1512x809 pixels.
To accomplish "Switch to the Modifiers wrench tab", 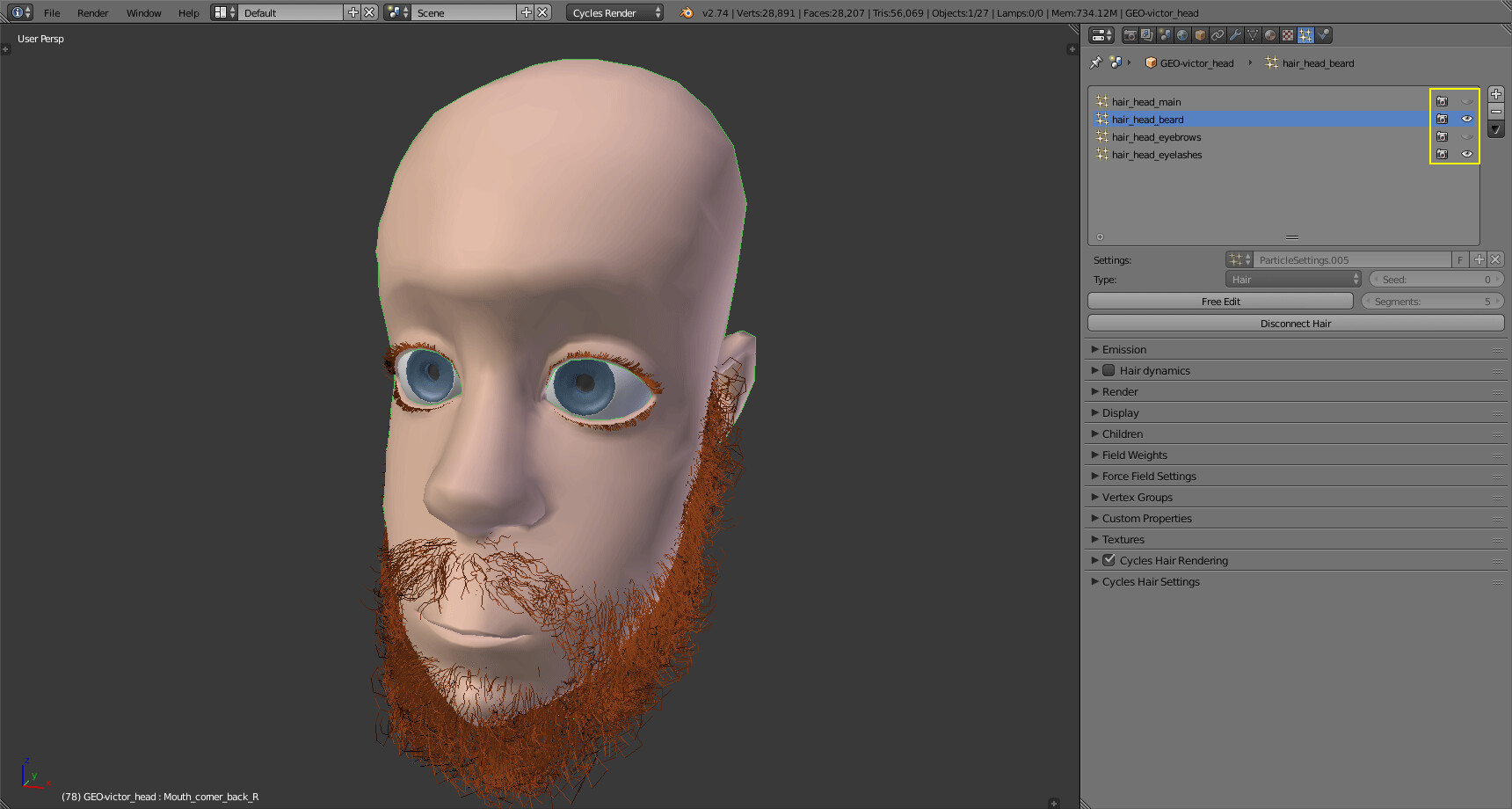I will point(1235,35).
